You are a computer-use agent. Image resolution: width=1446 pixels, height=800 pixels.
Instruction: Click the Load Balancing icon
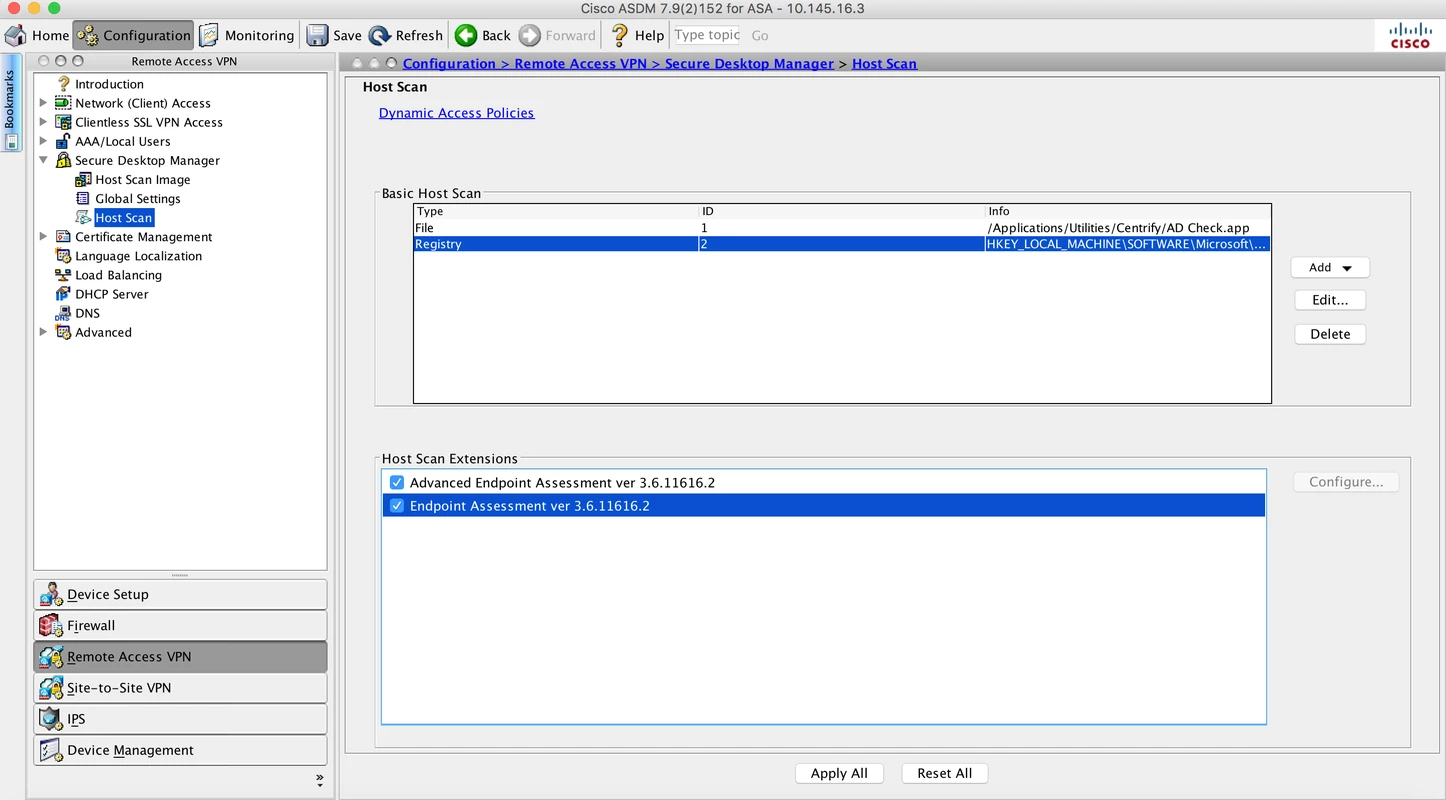point(63,275)
